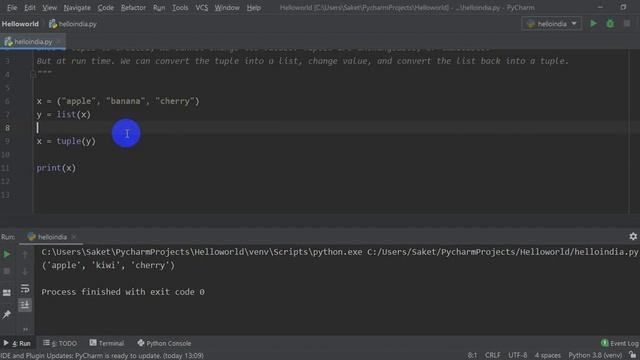This screenshot has height=360, width=640.
Task: Open the TODO tool window
Action: click(x=60, y=343)
